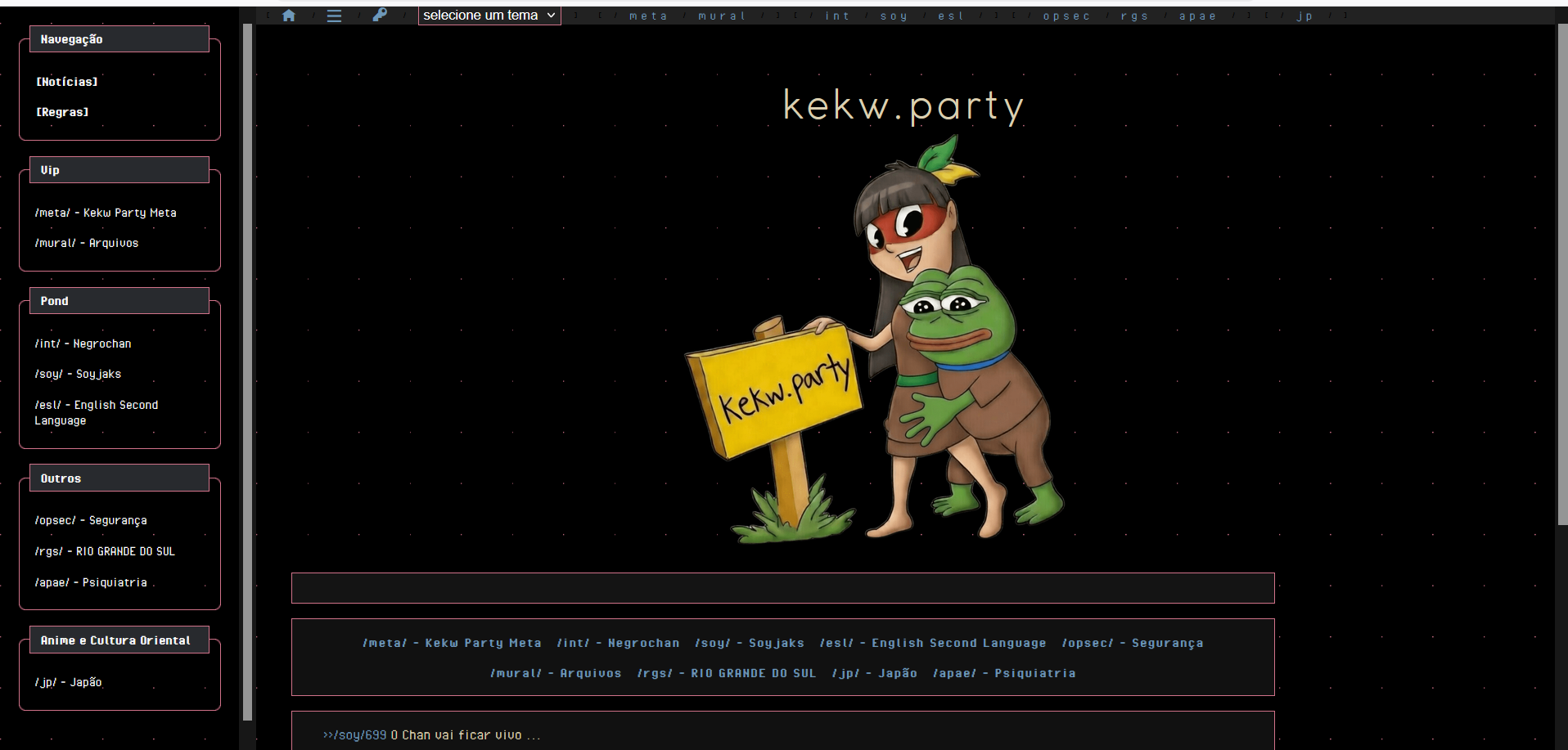Click the mascot illustration with the Kekw.party sign
The height and width of the screenshot is (750, 1568).
(874, 340)
